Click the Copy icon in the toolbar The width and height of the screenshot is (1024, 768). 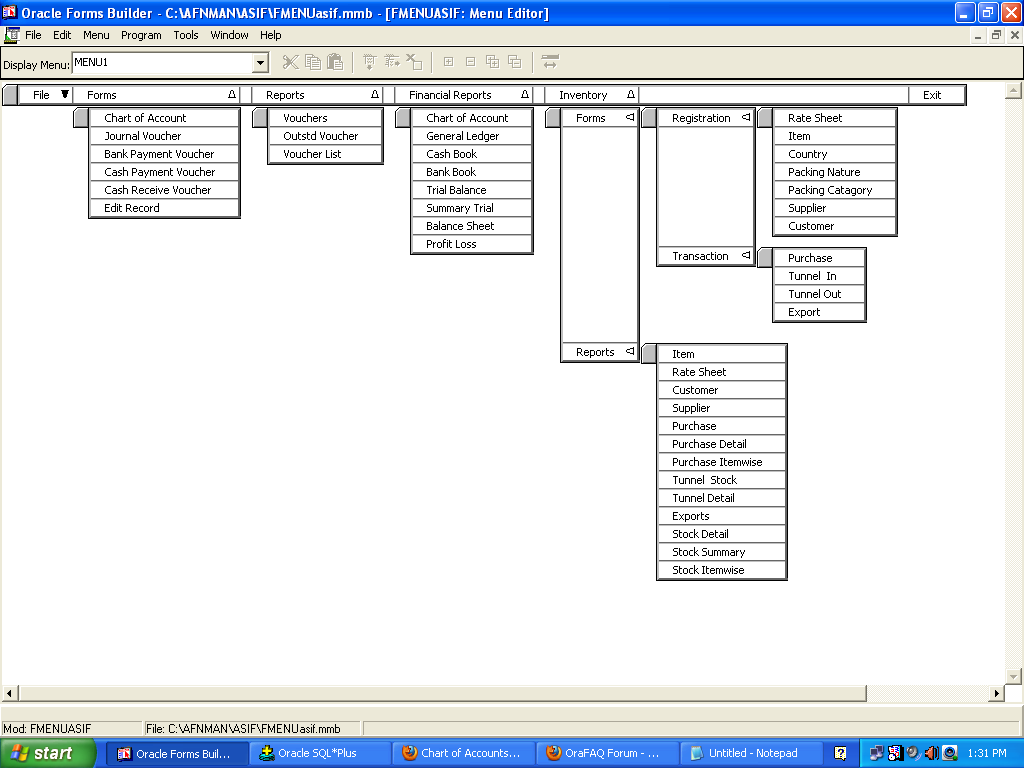coord(313,63)
